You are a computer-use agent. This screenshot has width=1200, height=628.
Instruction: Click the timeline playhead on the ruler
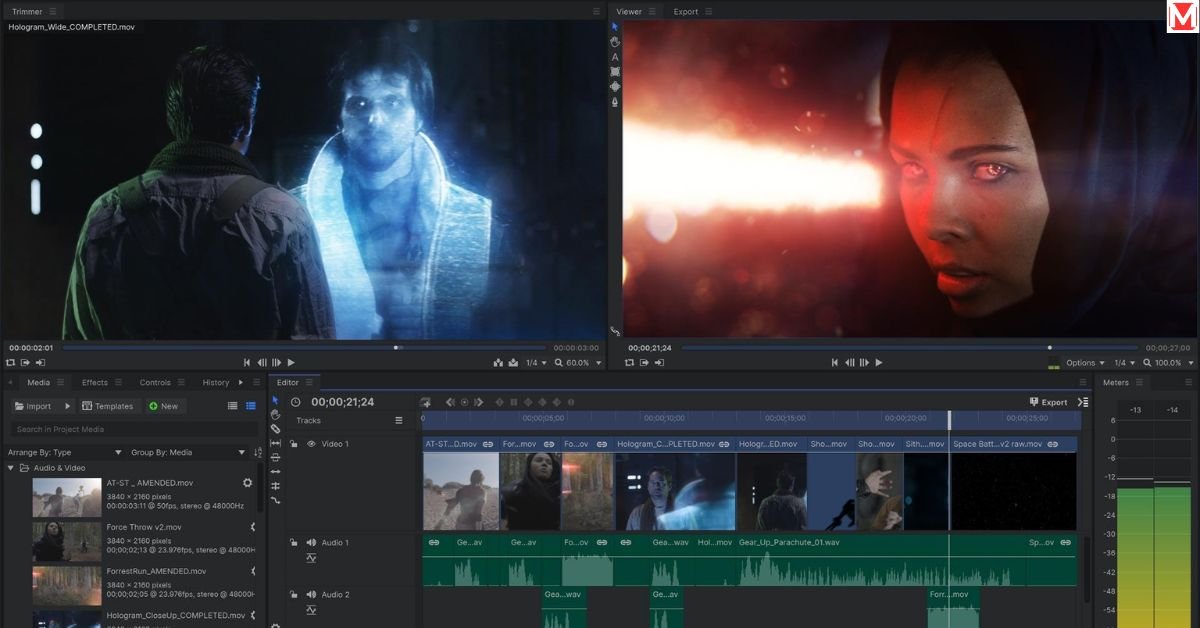click(x=949, y=419)
